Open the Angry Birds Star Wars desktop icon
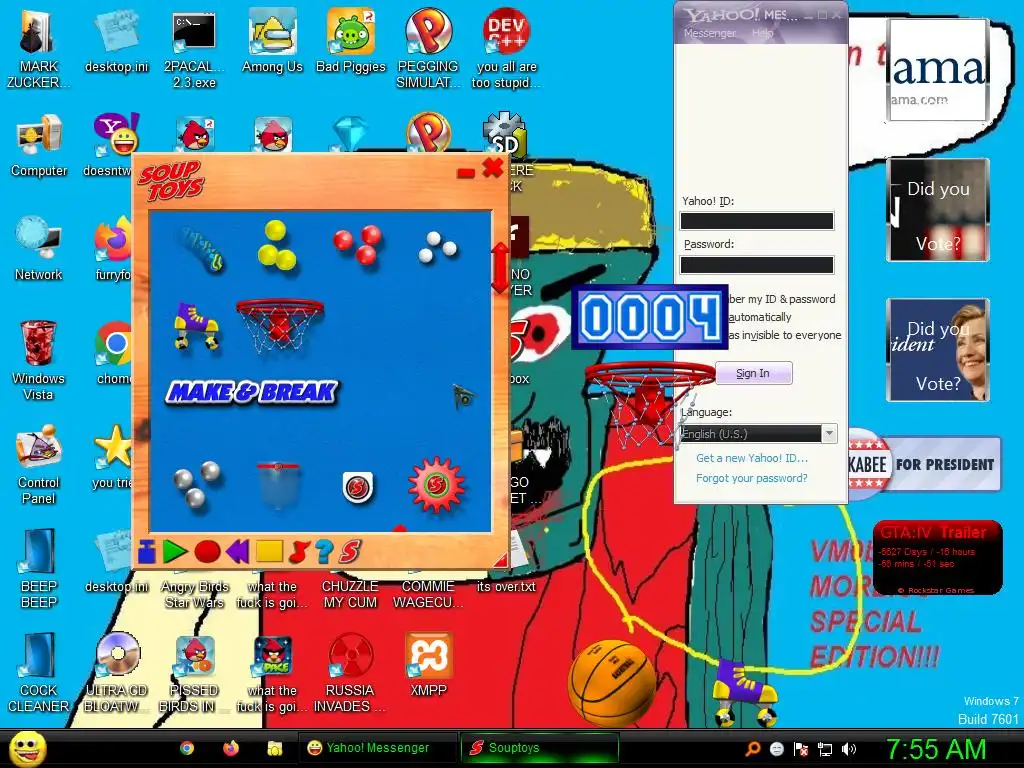The width and height of the screenshot is (1024, 768). tap(194, 594)
